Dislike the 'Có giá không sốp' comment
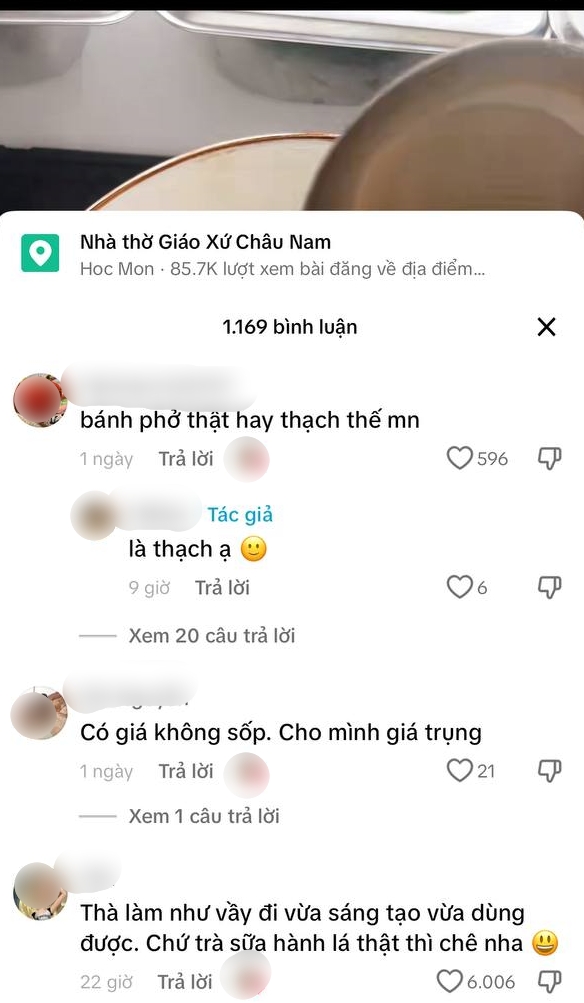584x1003 pixels. [x=549, y=771]
